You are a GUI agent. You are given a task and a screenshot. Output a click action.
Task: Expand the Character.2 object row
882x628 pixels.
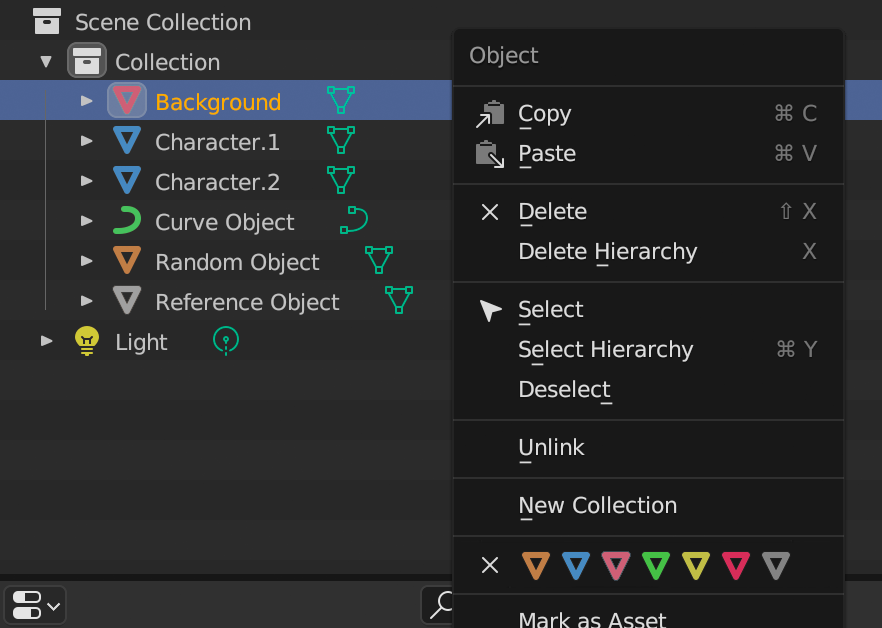coord(87,181)
